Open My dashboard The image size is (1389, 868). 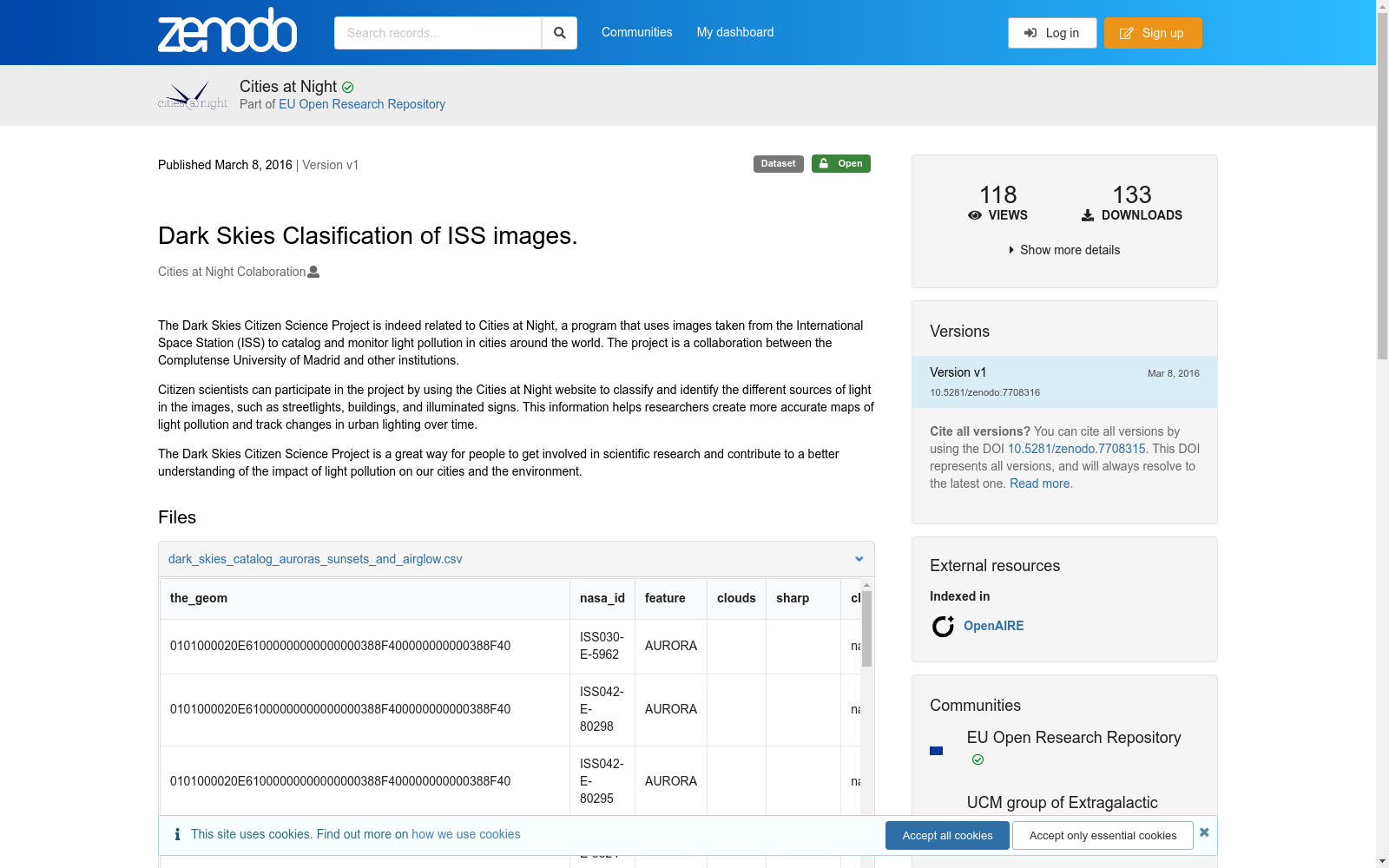click(735, 32)
